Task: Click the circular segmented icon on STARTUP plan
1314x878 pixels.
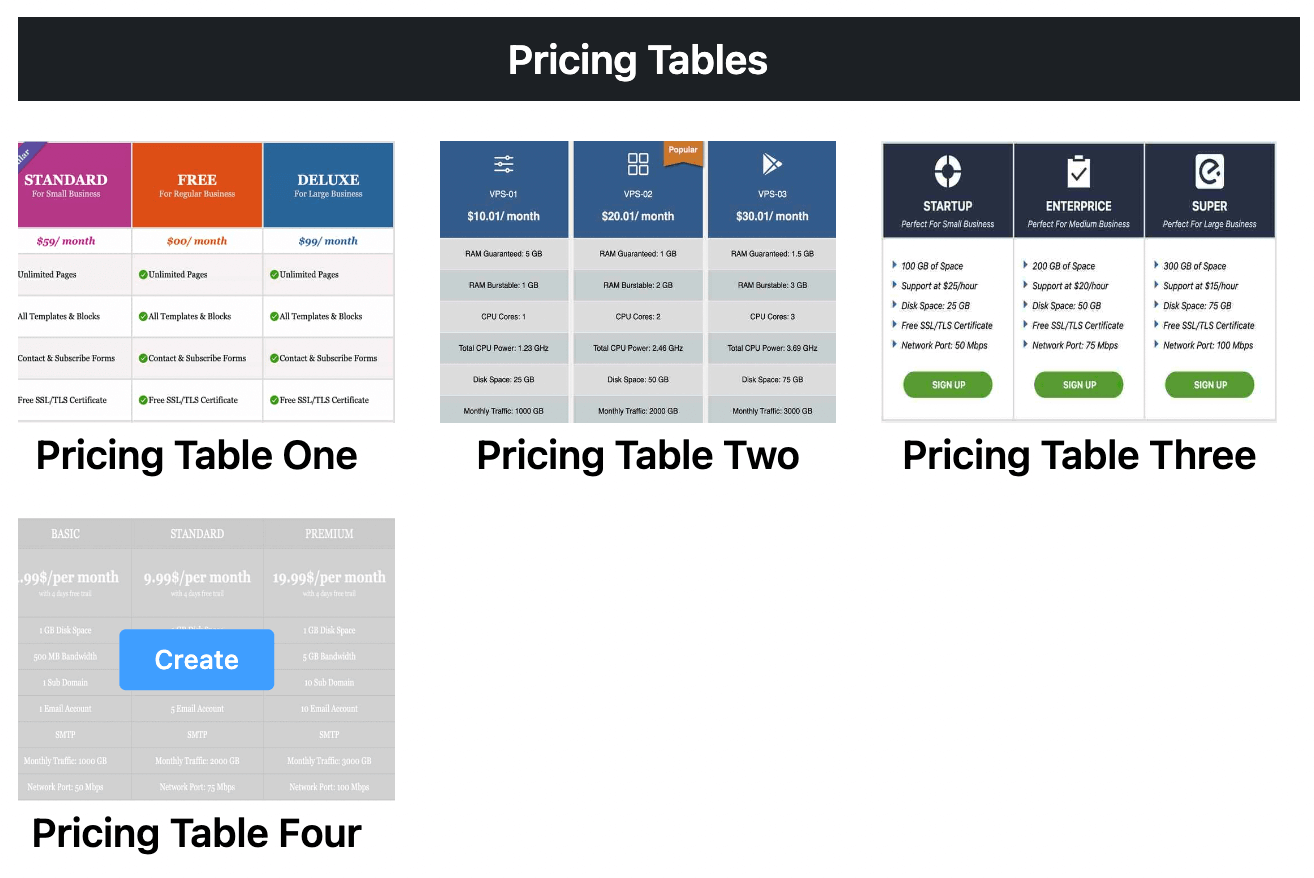Action: point(947,170)
